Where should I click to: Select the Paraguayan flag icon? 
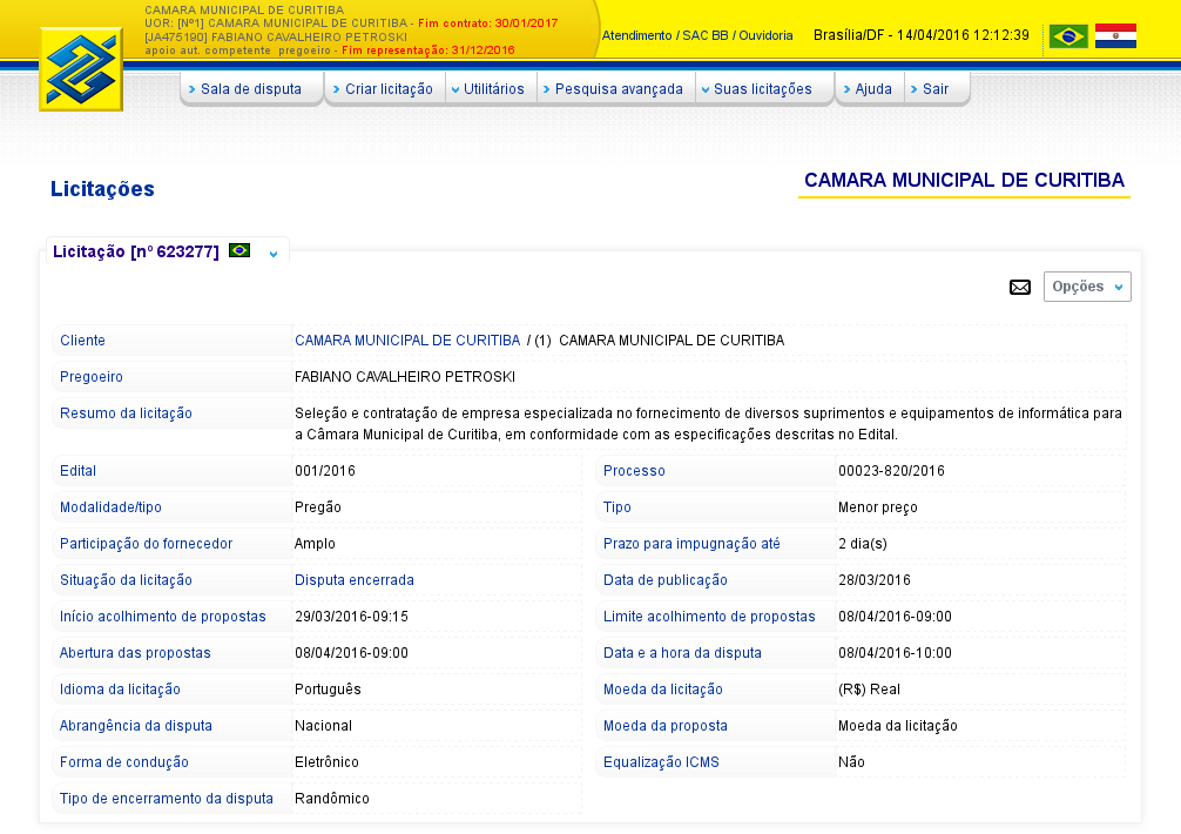[1116, 34]
